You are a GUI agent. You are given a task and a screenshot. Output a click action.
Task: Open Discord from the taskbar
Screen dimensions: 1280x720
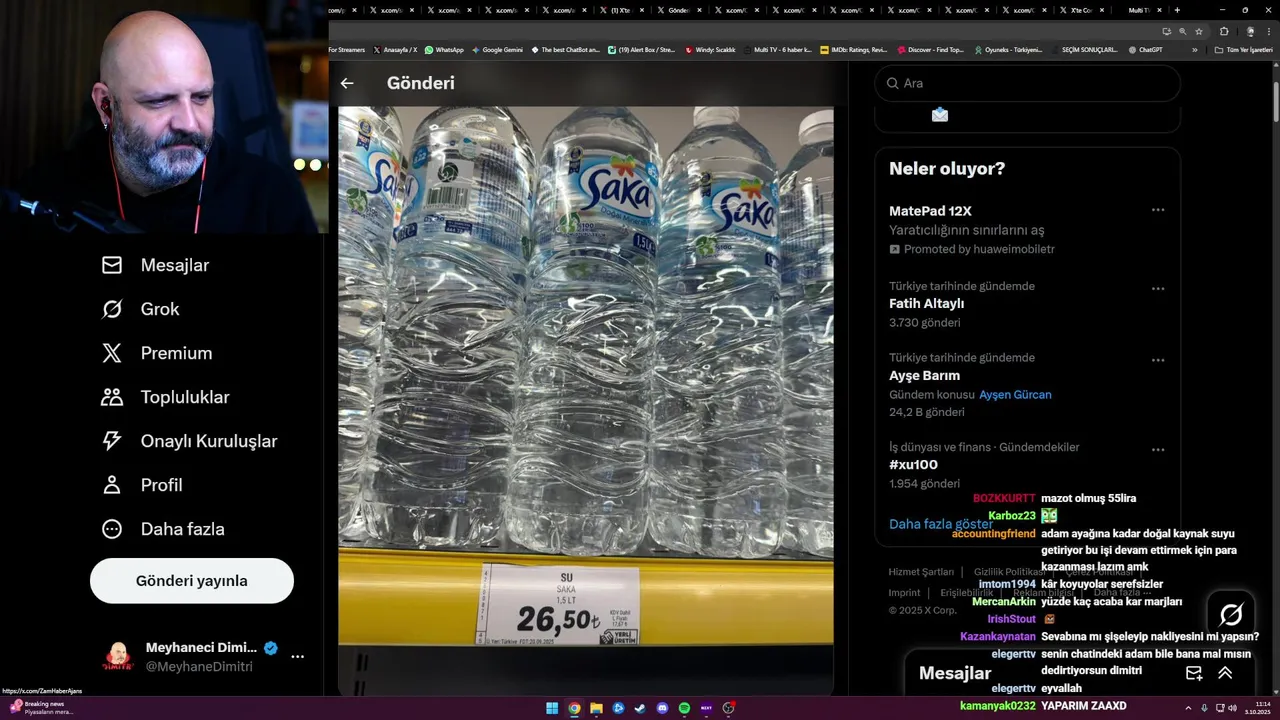(x=662, y=708)
